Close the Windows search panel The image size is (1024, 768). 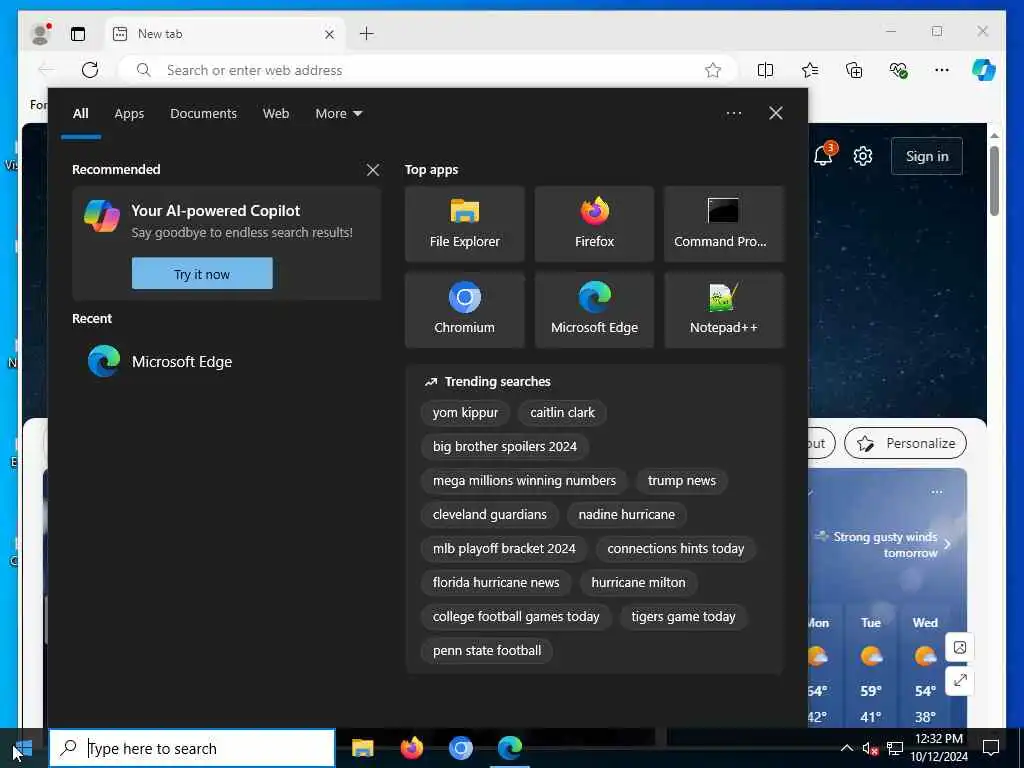tap(776, 114)
